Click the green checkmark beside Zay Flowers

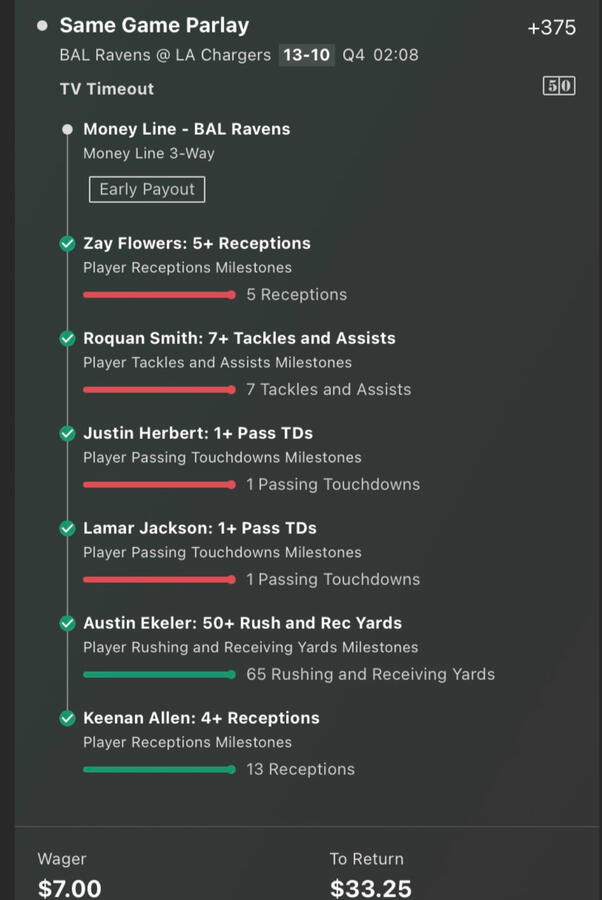coord(67,243)
